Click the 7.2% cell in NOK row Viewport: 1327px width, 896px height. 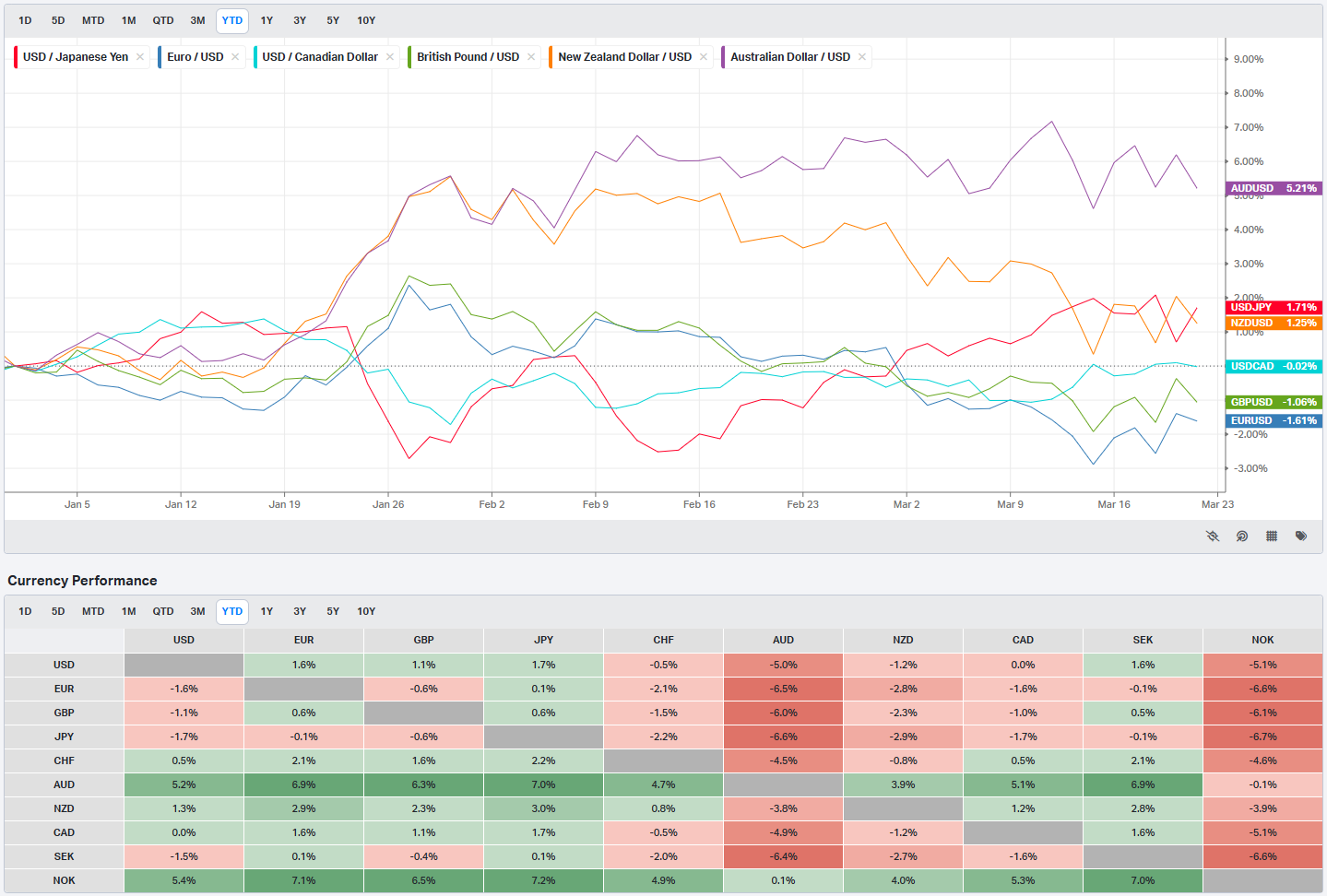543,880
